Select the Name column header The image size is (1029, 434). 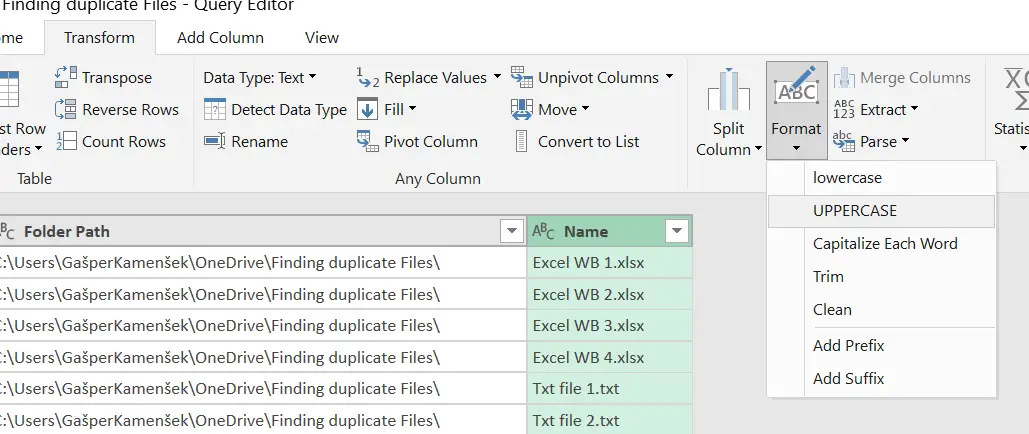[x=610, y=231]
